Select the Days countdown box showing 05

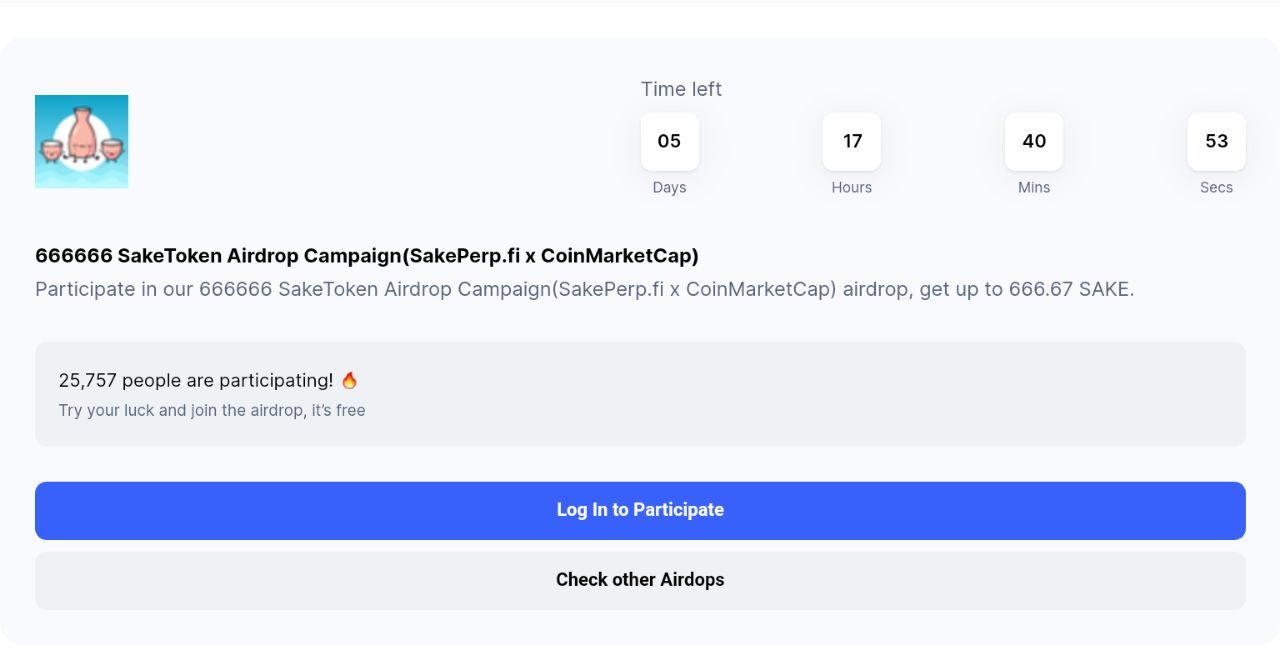tap(669, 141)
